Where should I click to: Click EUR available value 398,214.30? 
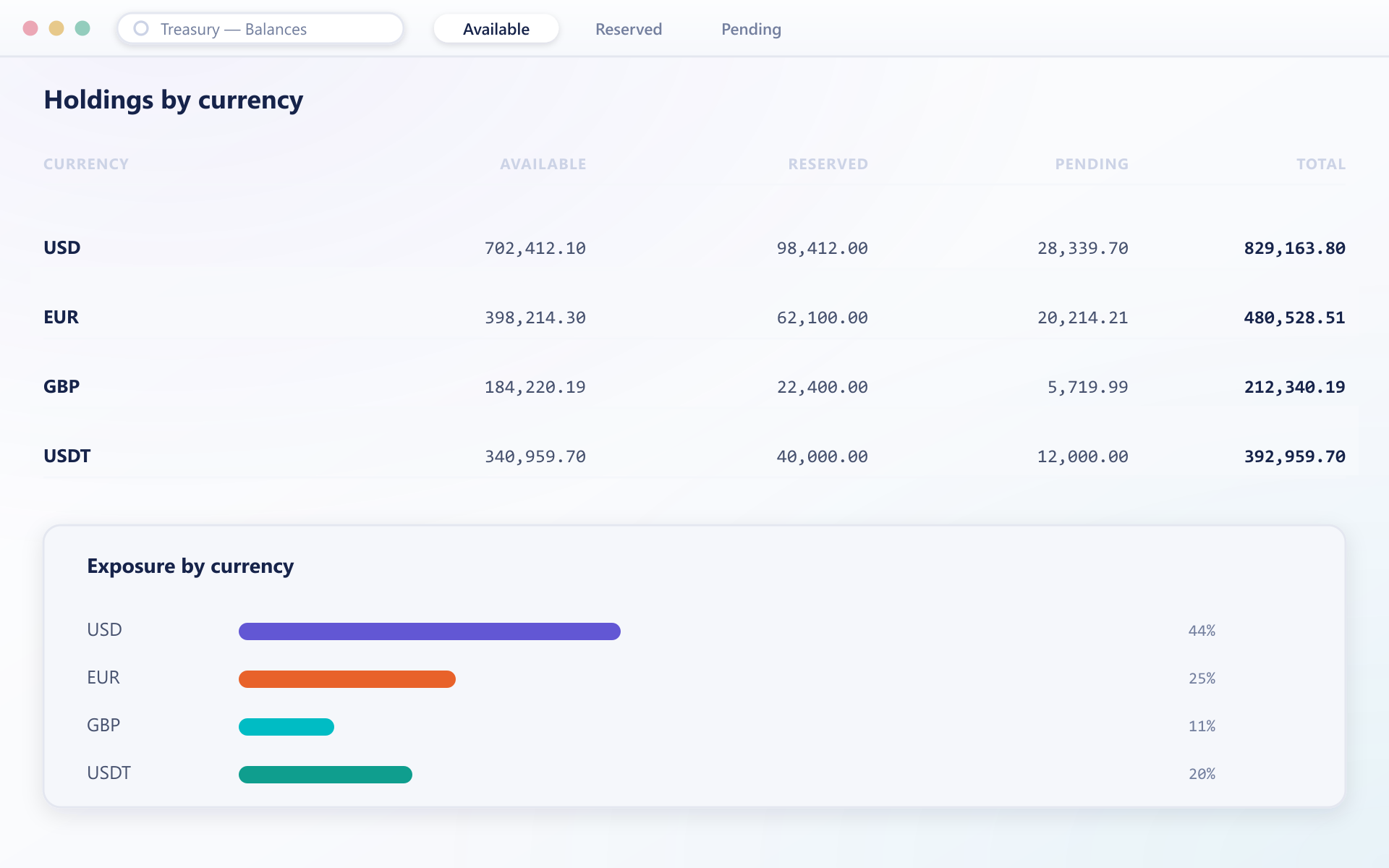point(535,318)
